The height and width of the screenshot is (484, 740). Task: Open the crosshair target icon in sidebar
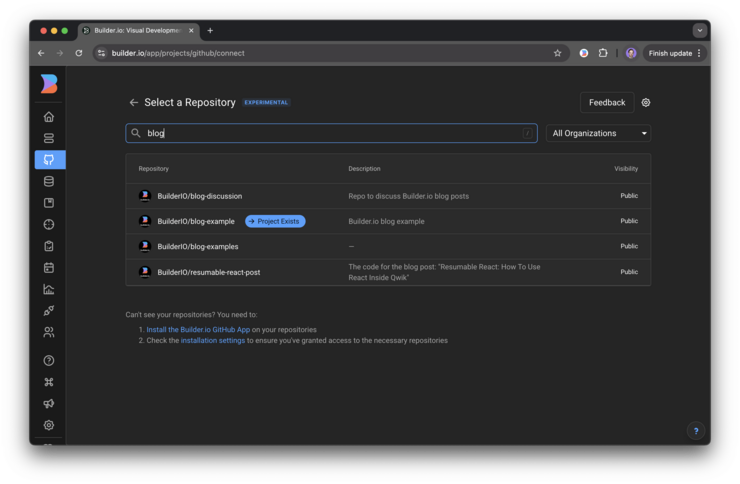coord(49,225)
